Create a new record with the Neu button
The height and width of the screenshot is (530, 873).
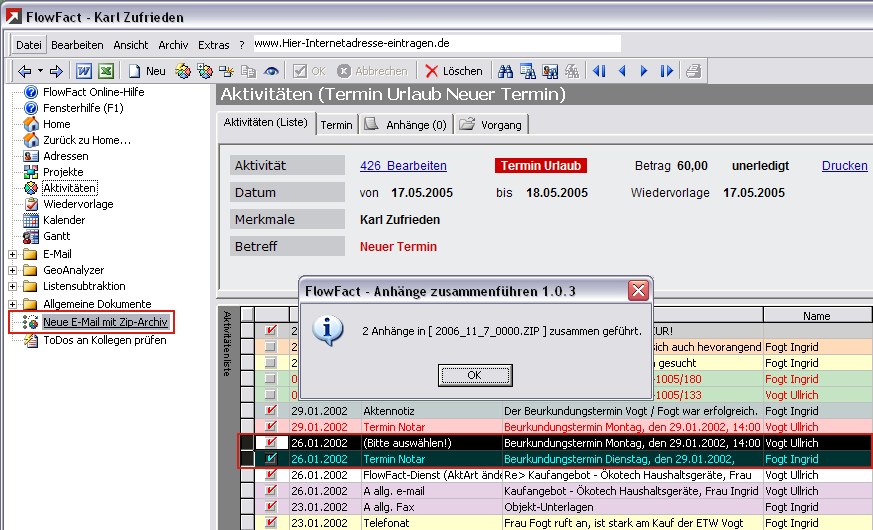[148, 71]
